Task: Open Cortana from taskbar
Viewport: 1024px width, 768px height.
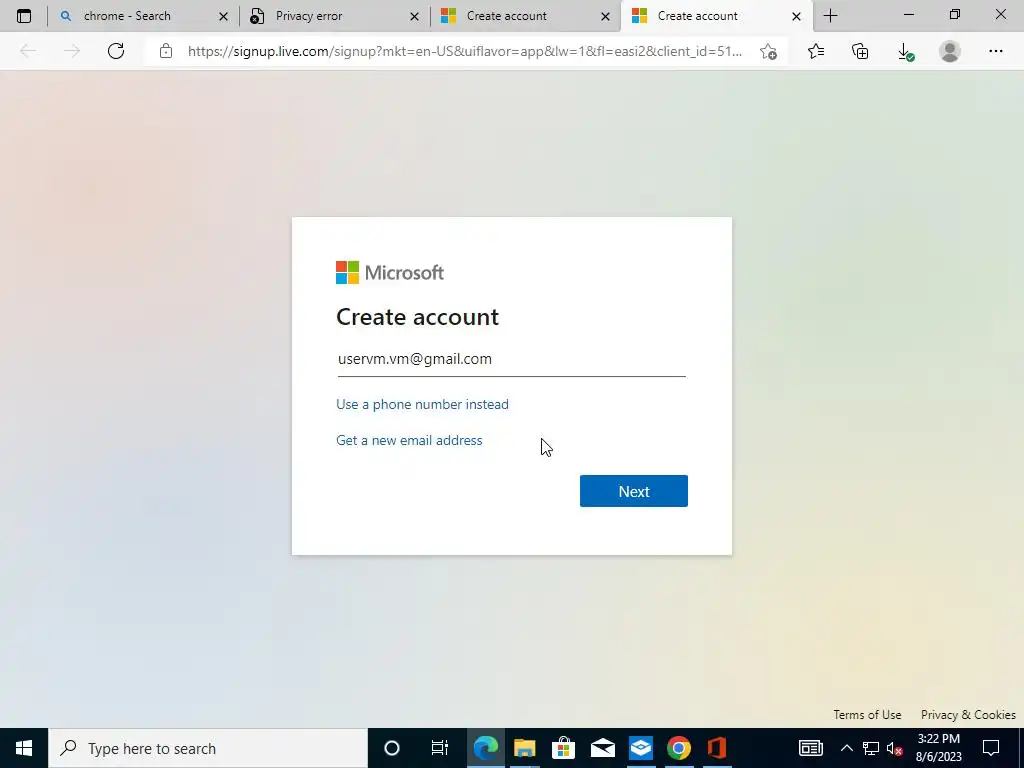Action: [392, 748]
